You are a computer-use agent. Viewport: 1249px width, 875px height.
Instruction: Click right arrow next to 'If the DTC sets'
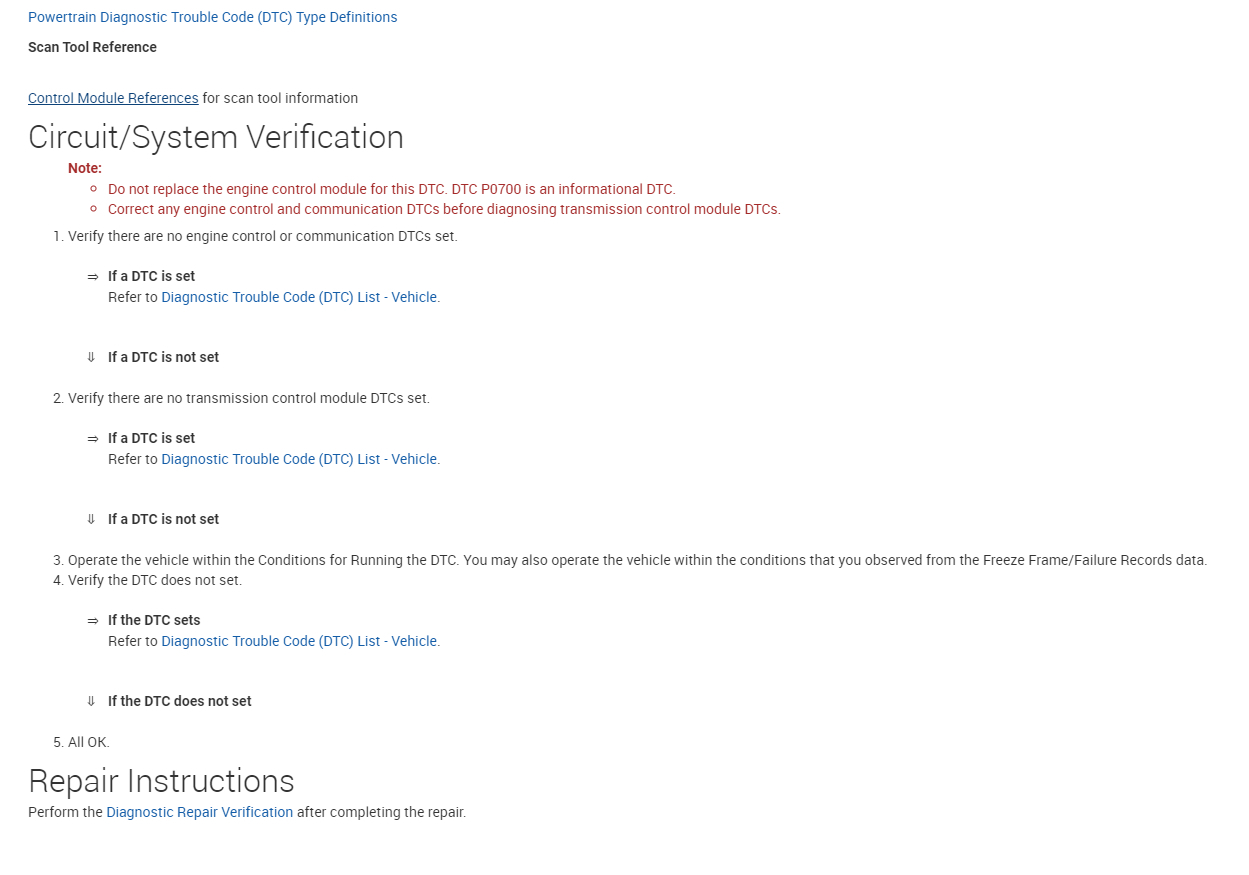coord(92,621)
